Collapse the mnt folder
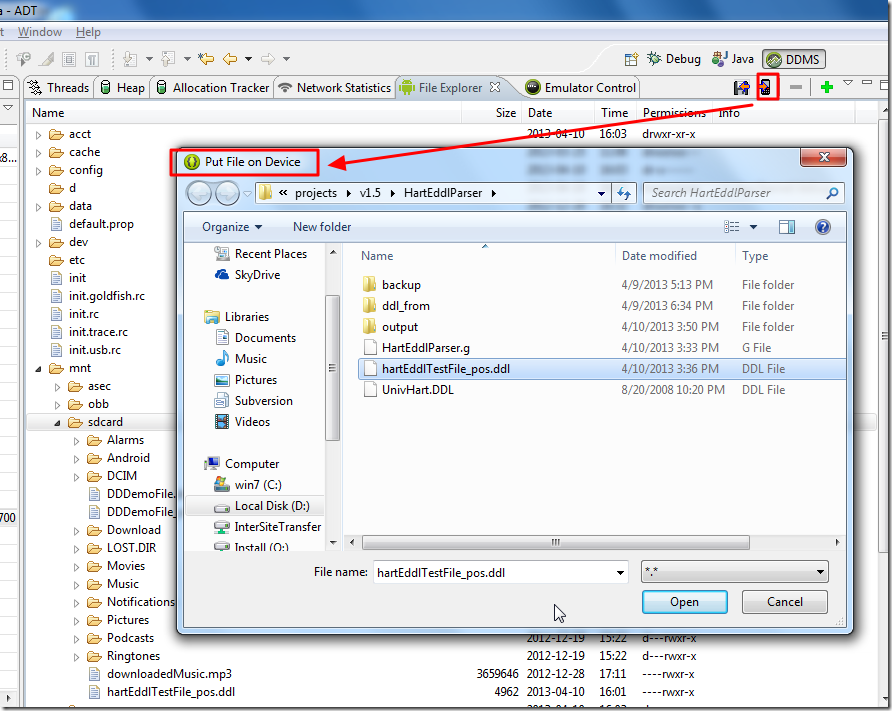892x711 pixels. pyautogui.click(x=38, y=369)
